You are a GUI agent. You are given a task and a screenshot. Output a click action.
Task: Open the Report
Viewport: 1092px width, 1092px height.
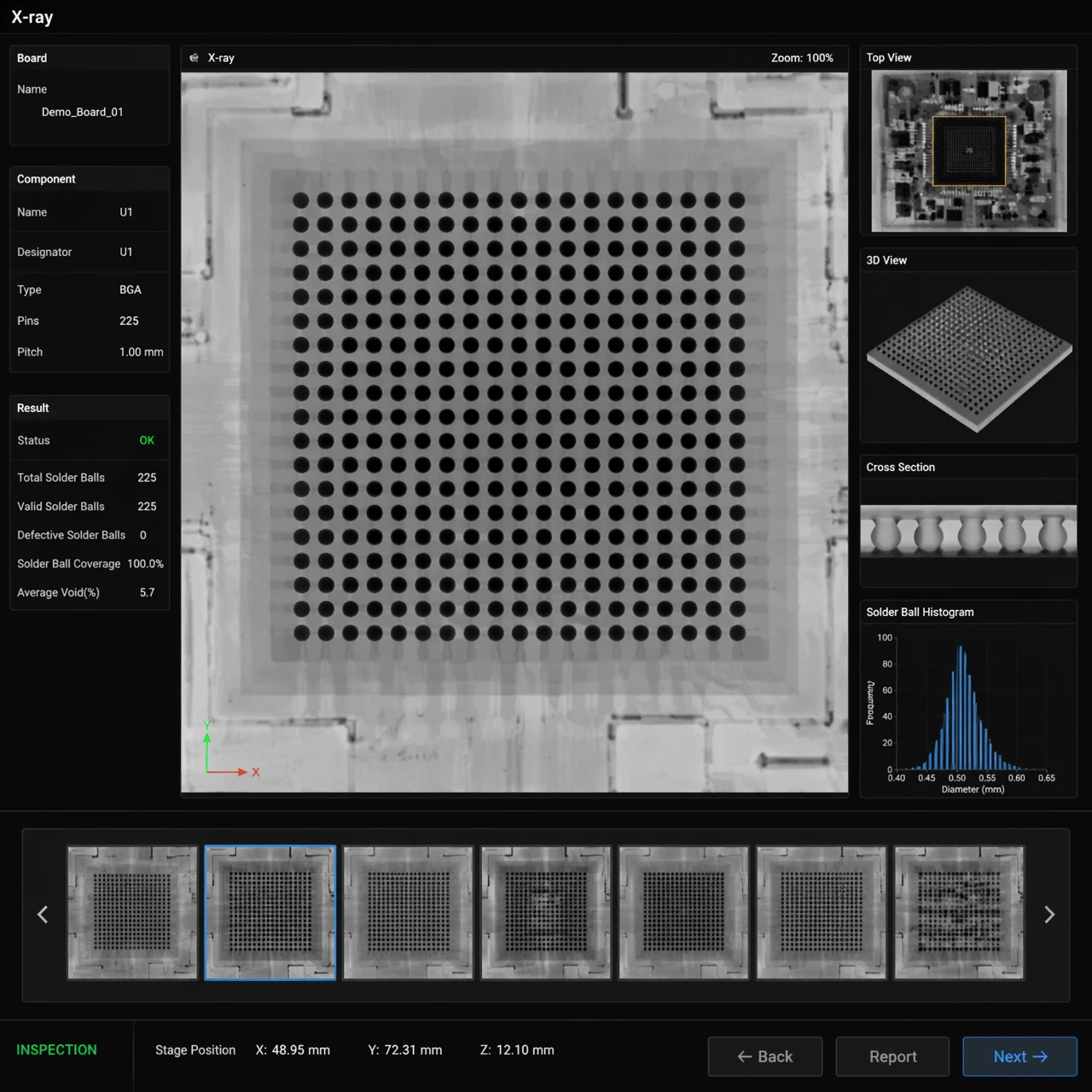coord(892,1056)
